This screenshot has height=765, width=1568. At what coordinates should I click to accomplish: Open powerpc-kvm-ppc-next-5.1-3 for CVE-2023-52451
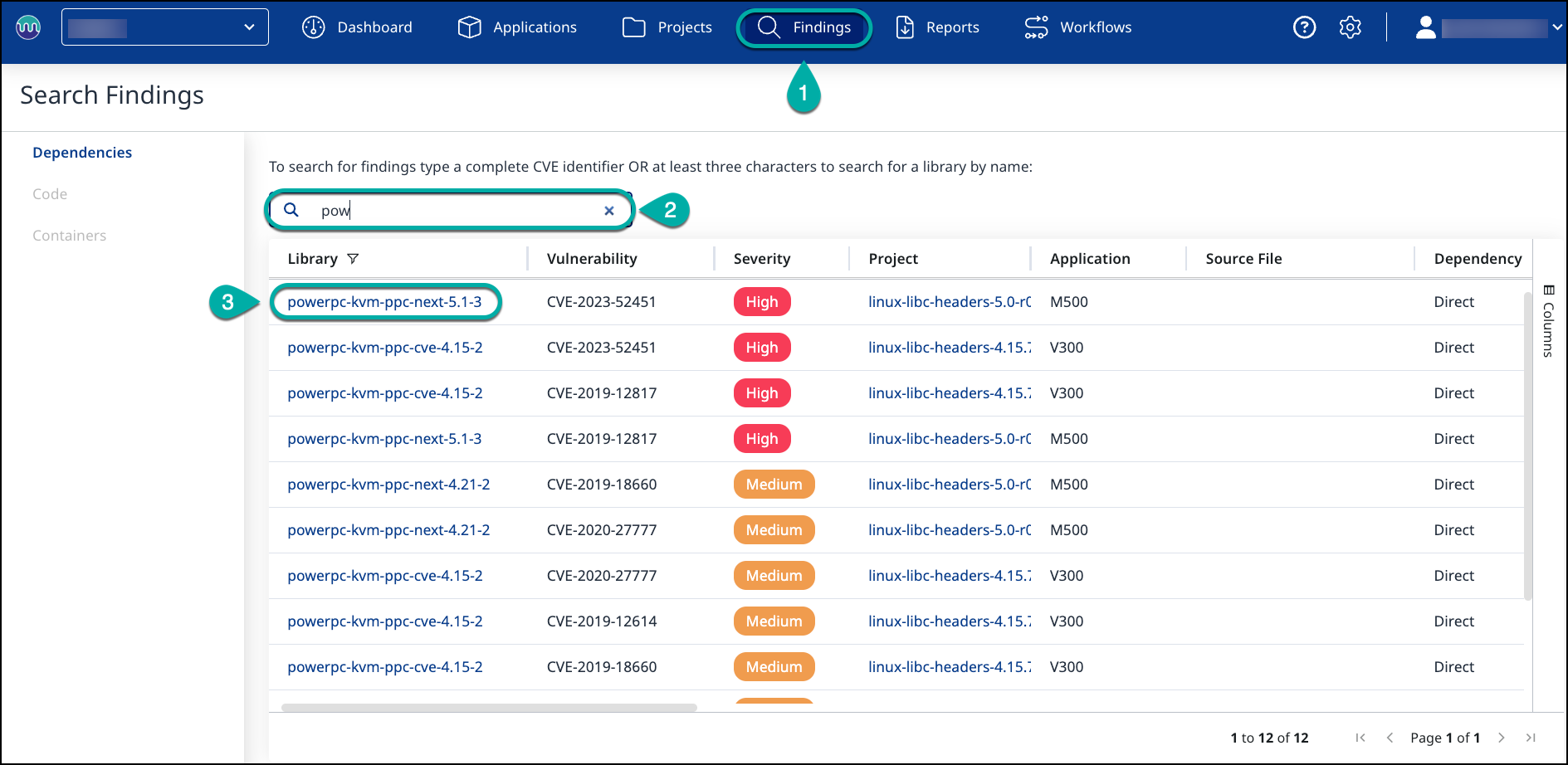[x=384, y=302]
